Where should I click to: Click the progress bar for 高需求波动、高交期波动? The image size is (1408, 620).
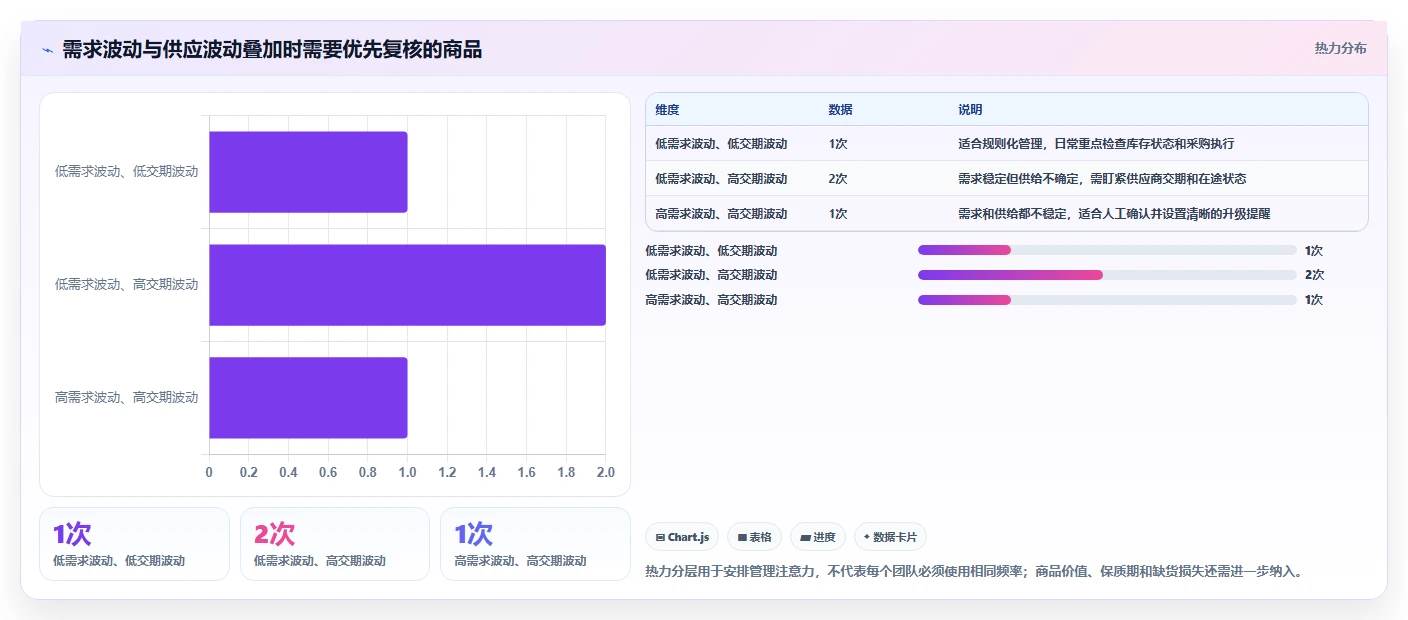click(1107, 300)
